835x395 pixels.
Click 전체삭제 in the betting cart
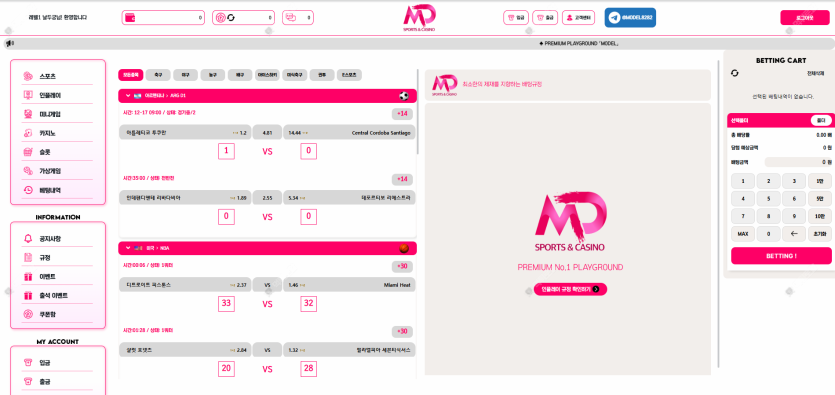(x=815, y=73)
